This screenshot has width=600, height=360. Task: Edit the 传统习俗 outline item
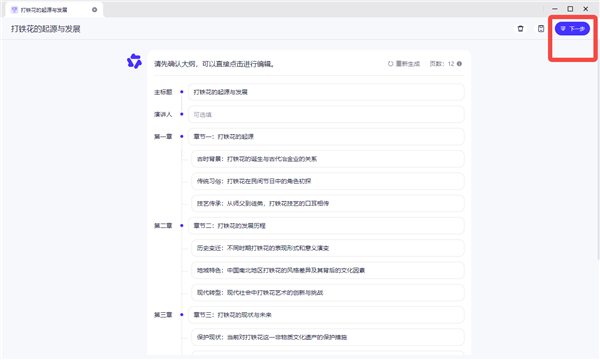coord(328,181)
